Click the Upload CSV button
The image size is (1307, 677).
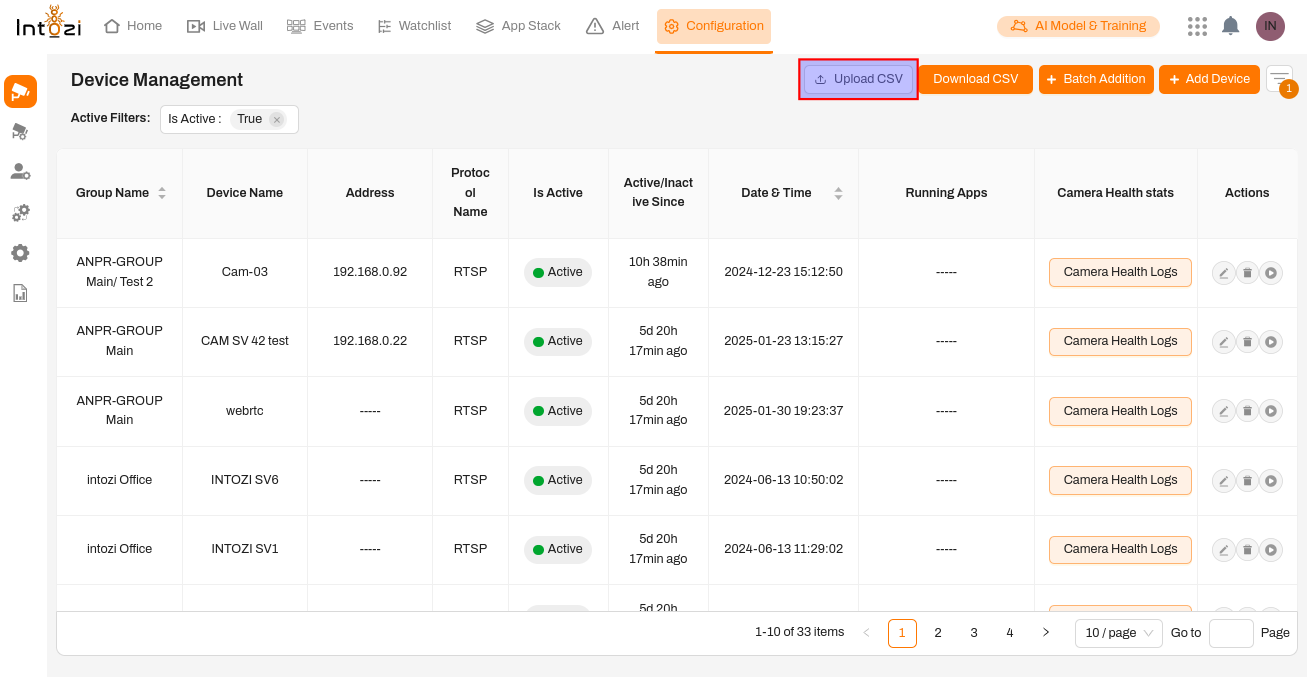[858, 79]
